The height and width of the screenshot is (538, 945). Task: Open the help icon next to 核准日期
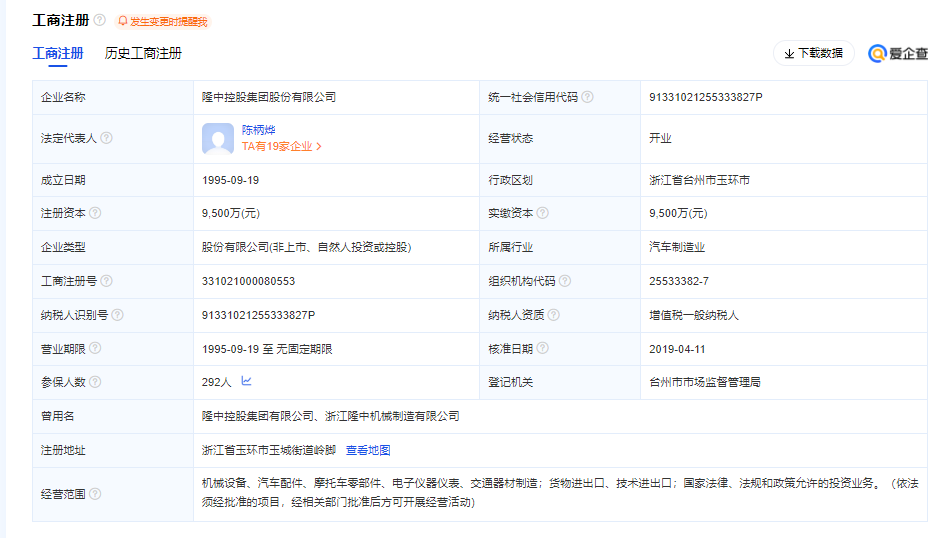[x=542, y=348]
